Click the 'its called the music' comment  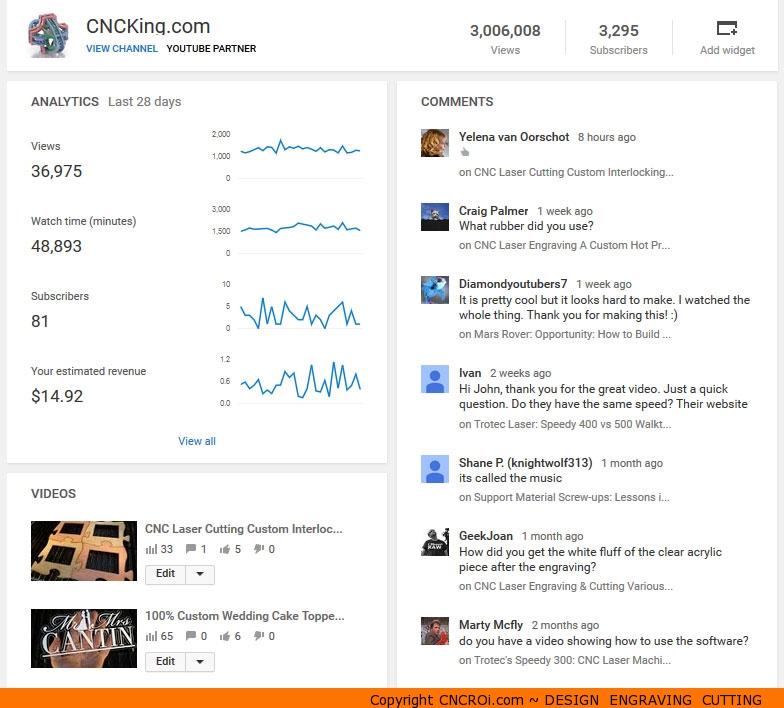510,478
